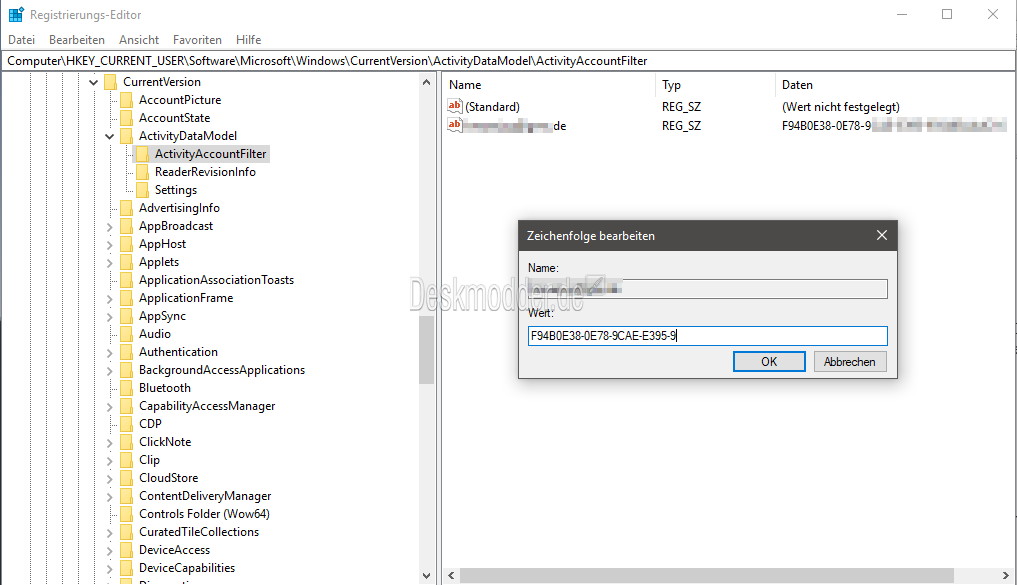The width and height of the screenshot is (1017, 585).
Task: Collapse the ActivityDataModel tree node
Action: 109,136
